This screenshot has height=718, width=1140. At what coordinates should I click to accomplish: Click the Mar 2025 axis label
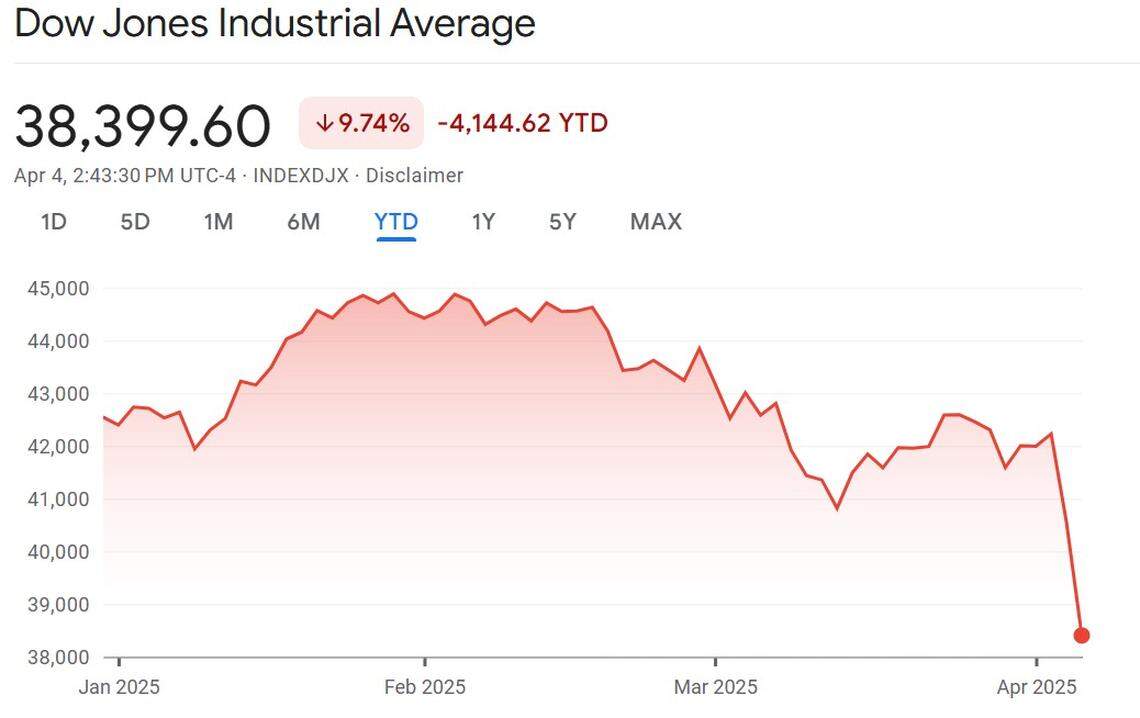pos(715,687)
